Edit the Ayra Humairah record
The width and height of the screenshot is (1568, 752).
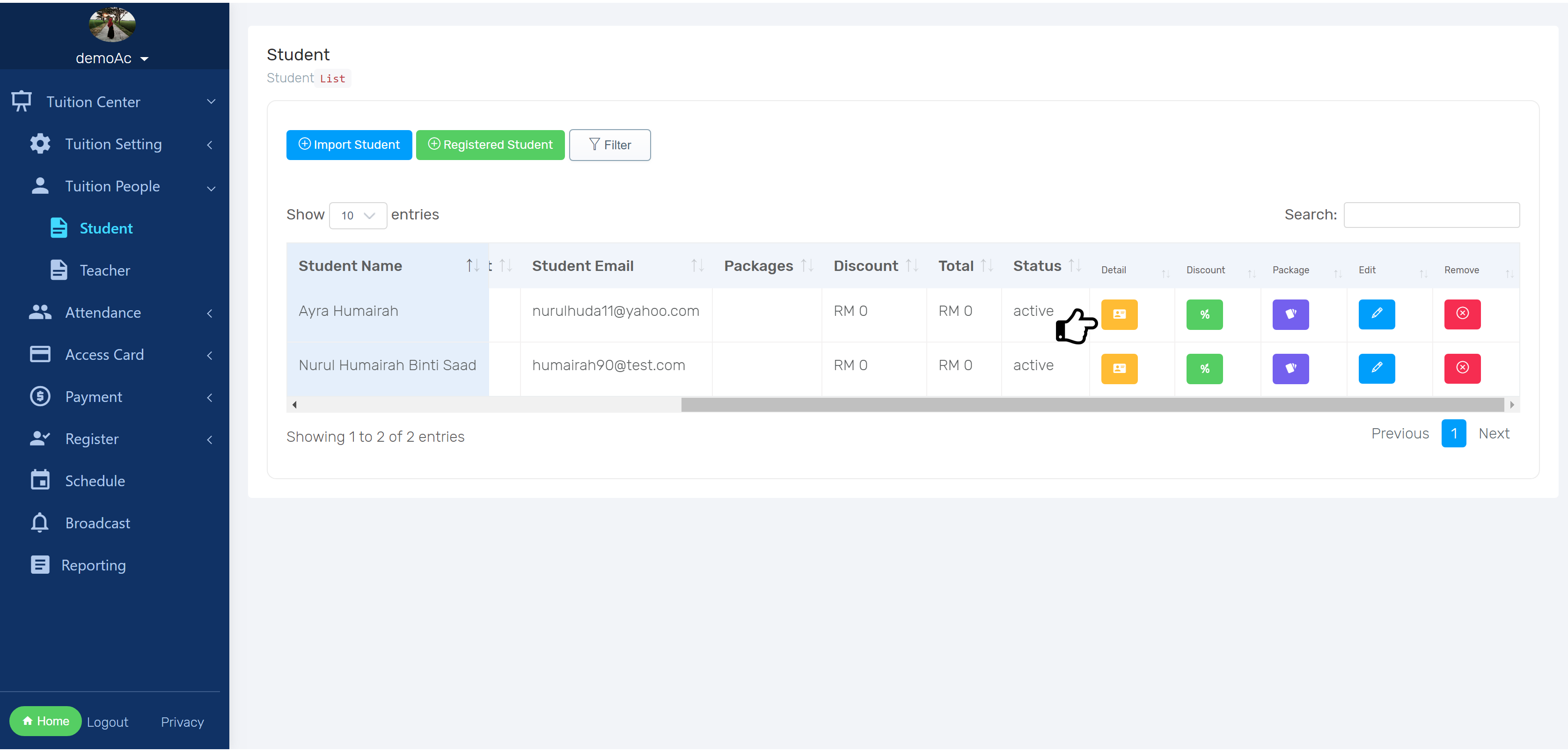click(x=1376, y=314)
